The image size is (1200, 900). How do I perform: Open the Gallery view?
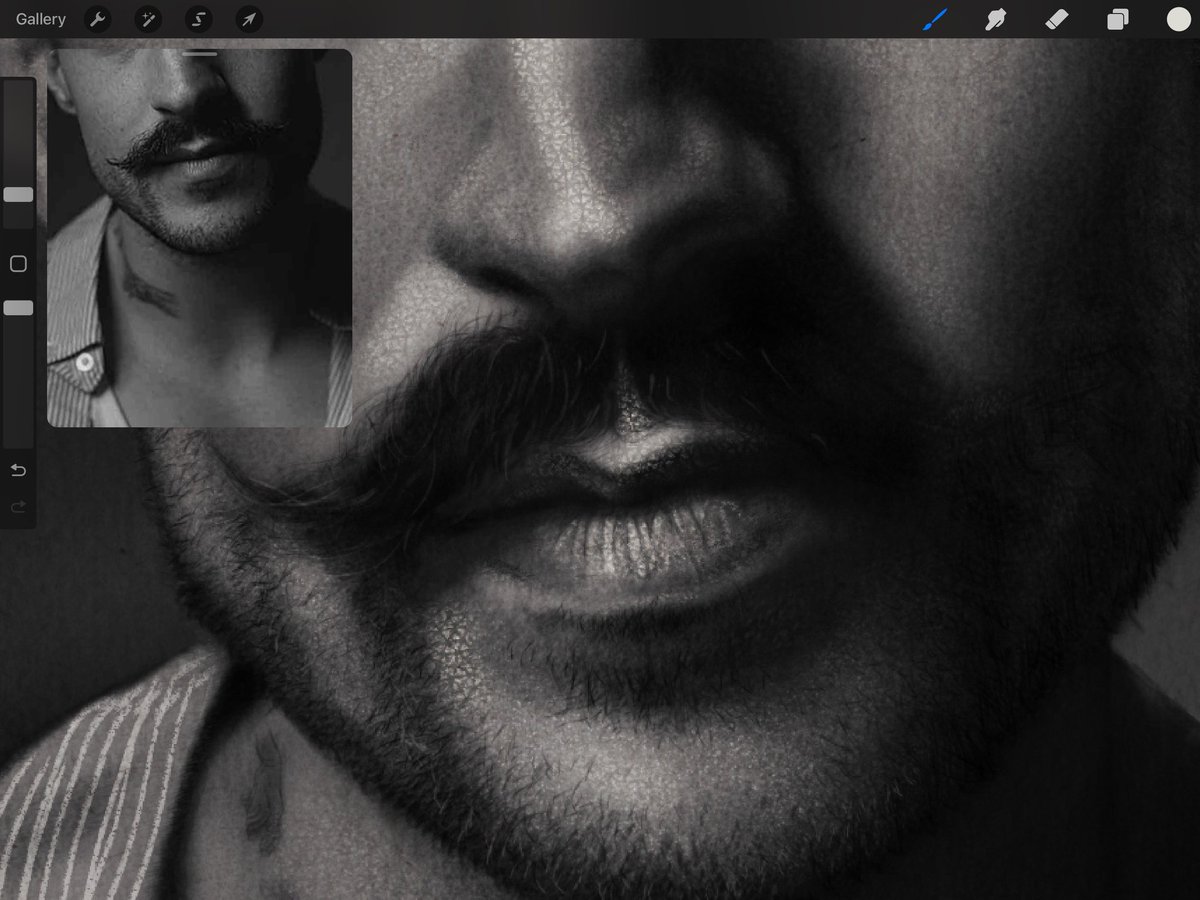41,19
